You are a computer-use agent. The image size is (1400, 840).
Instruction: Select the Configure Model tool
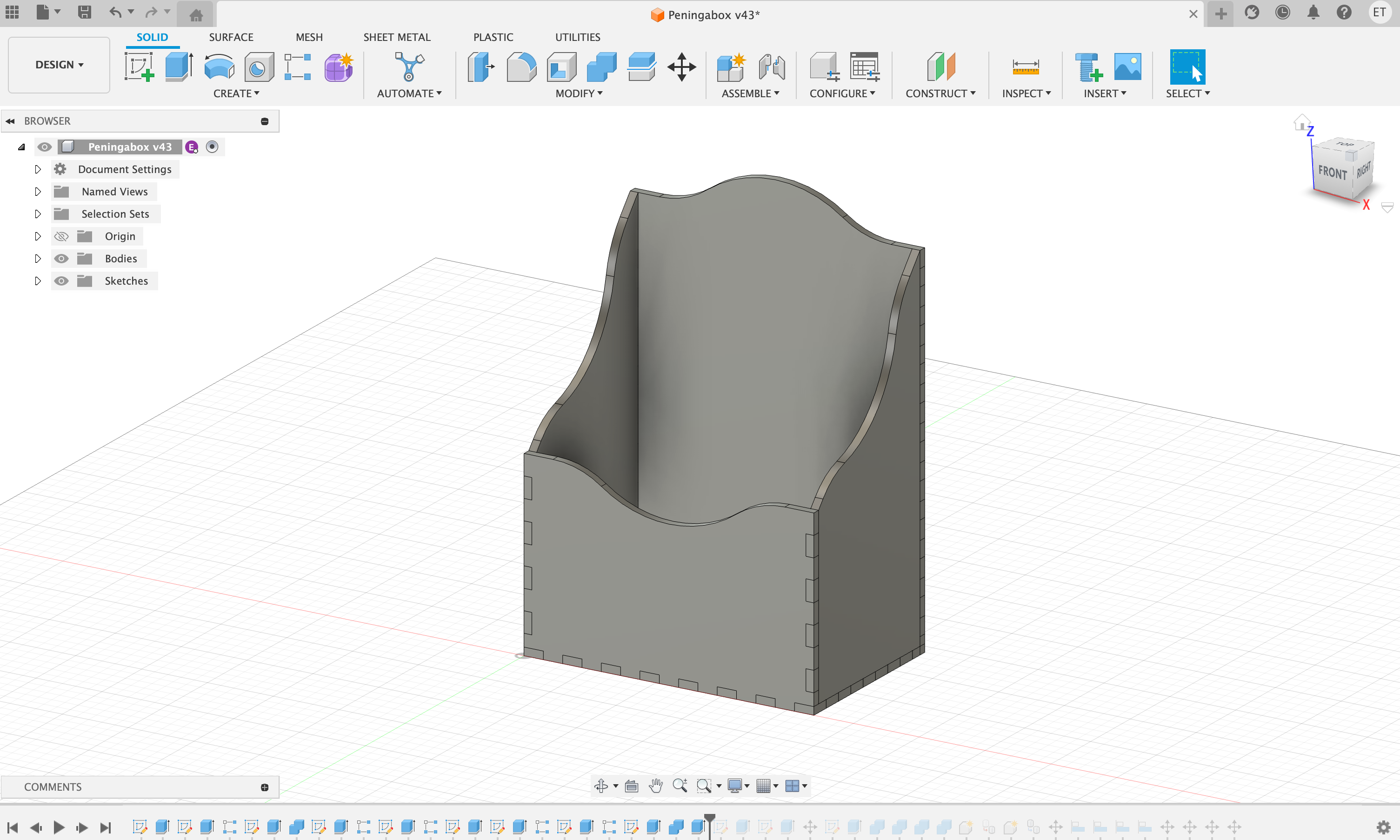coord(824,67)
